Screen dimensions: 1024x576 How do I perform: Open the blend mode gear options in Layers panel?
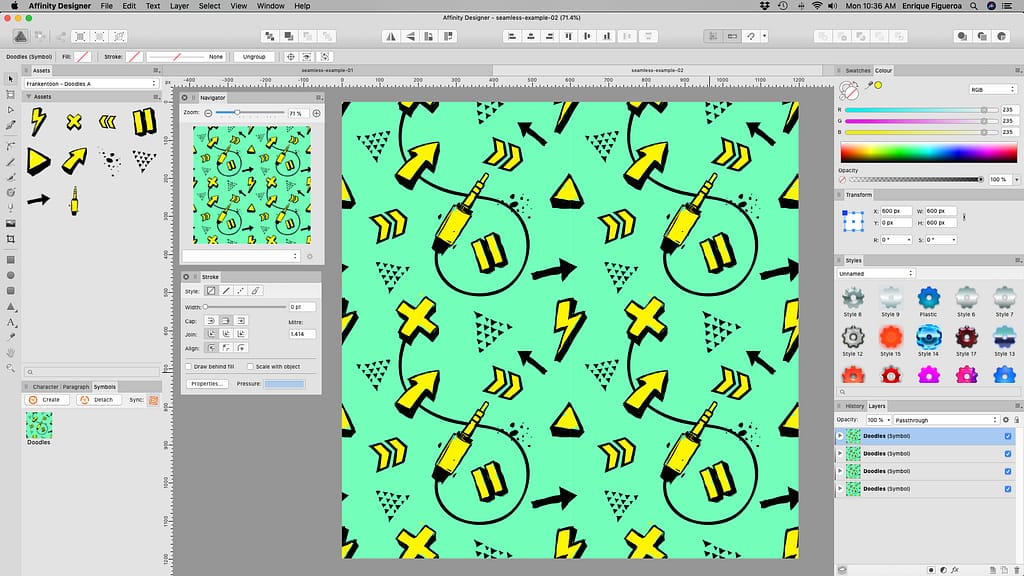[1006, 420]
